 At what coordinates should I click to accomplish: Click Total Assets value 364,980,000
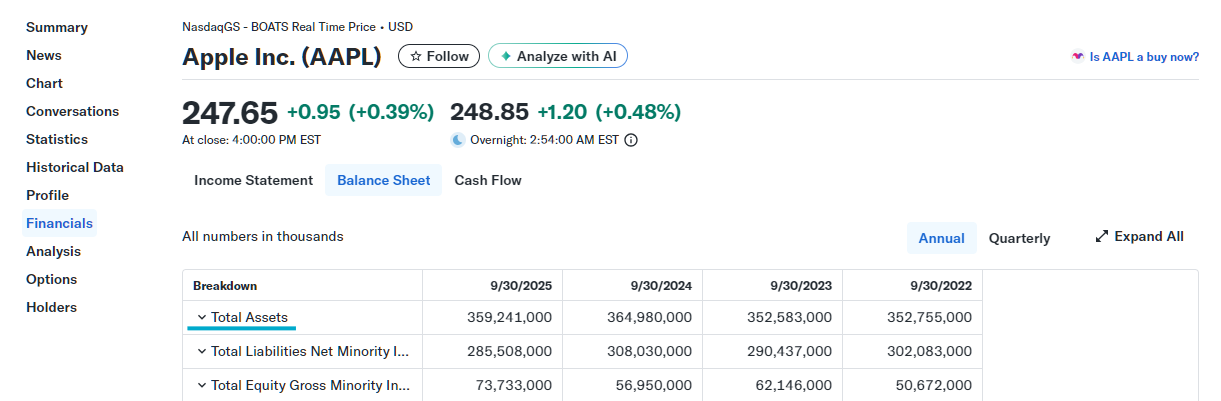pyautogui.click(x=649, y=318)
